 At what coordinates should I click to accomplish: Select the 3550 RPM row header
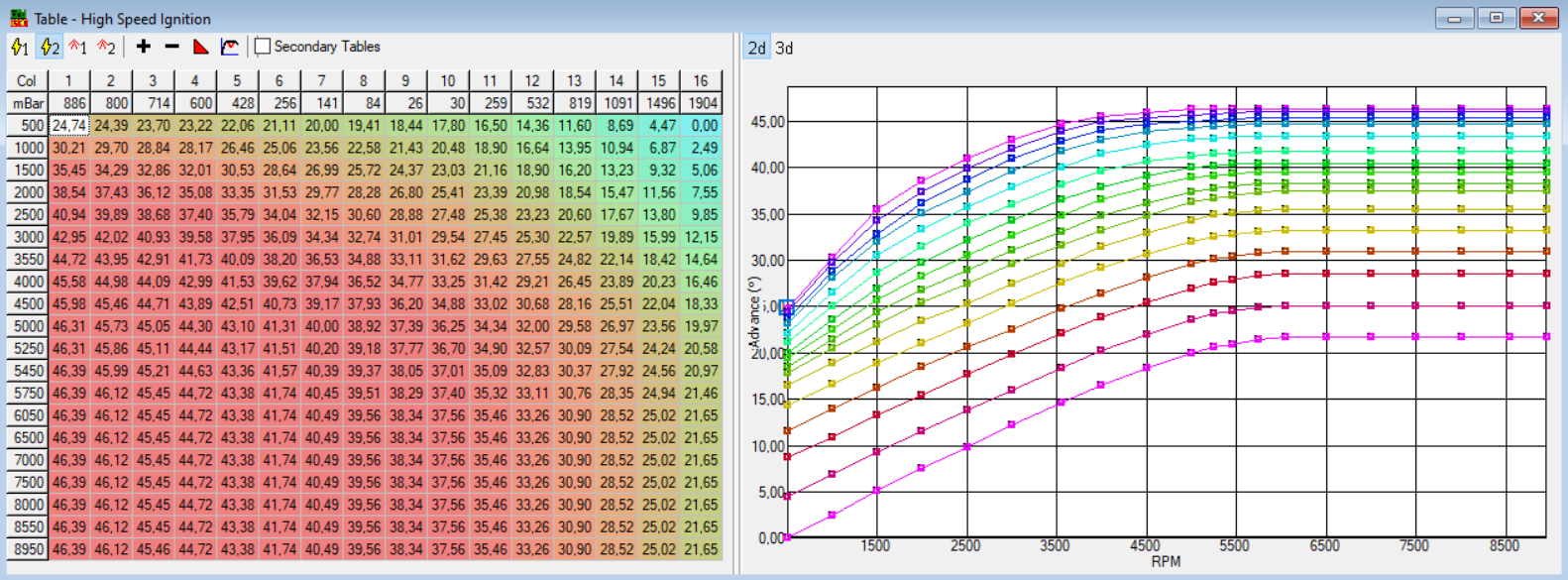27,260
